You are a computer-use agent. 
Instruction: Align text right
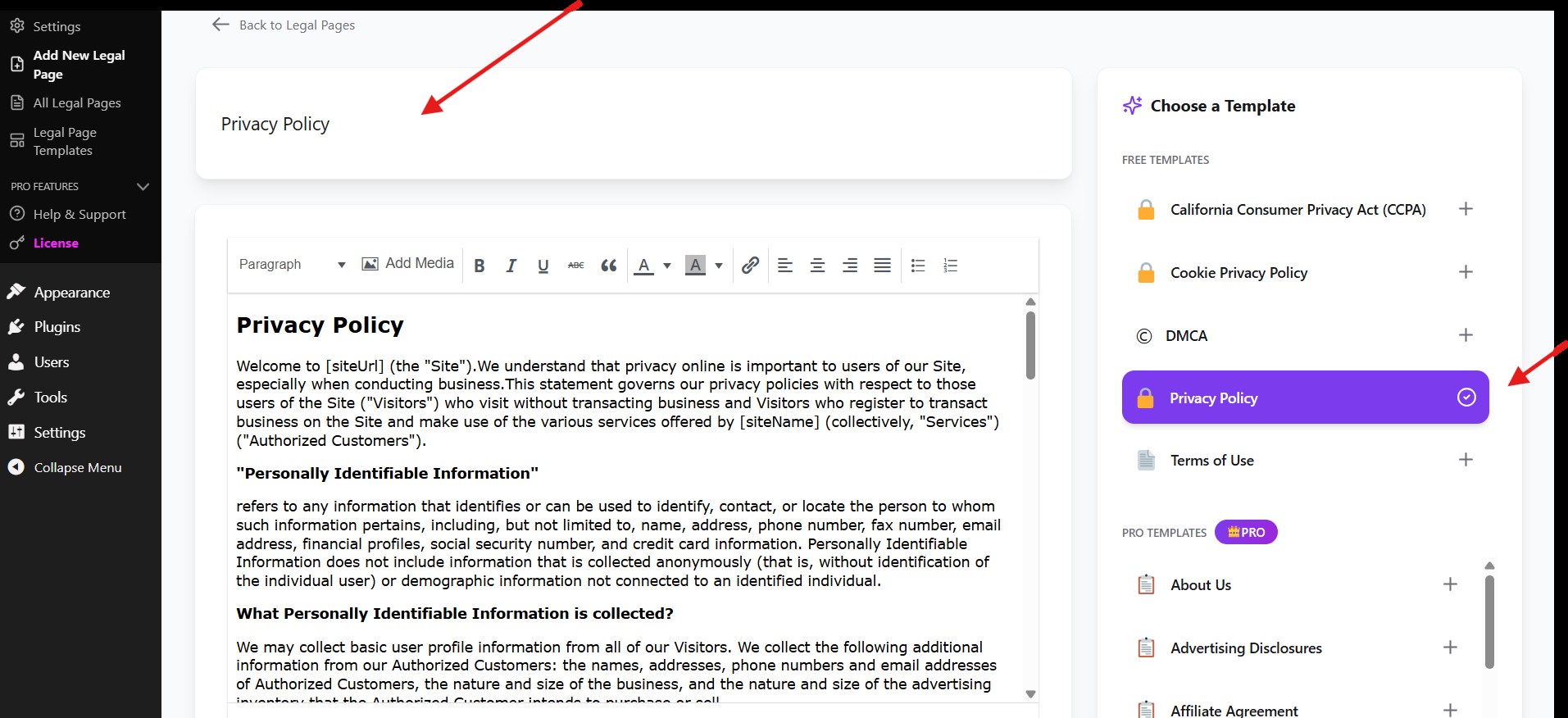850,265
